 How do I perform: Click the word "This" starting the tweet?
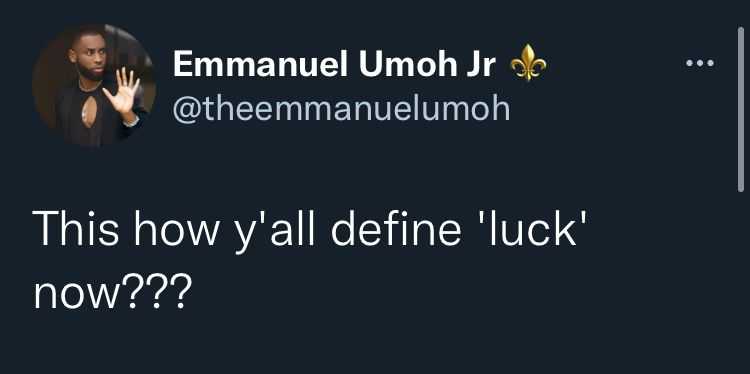(76, 229)
